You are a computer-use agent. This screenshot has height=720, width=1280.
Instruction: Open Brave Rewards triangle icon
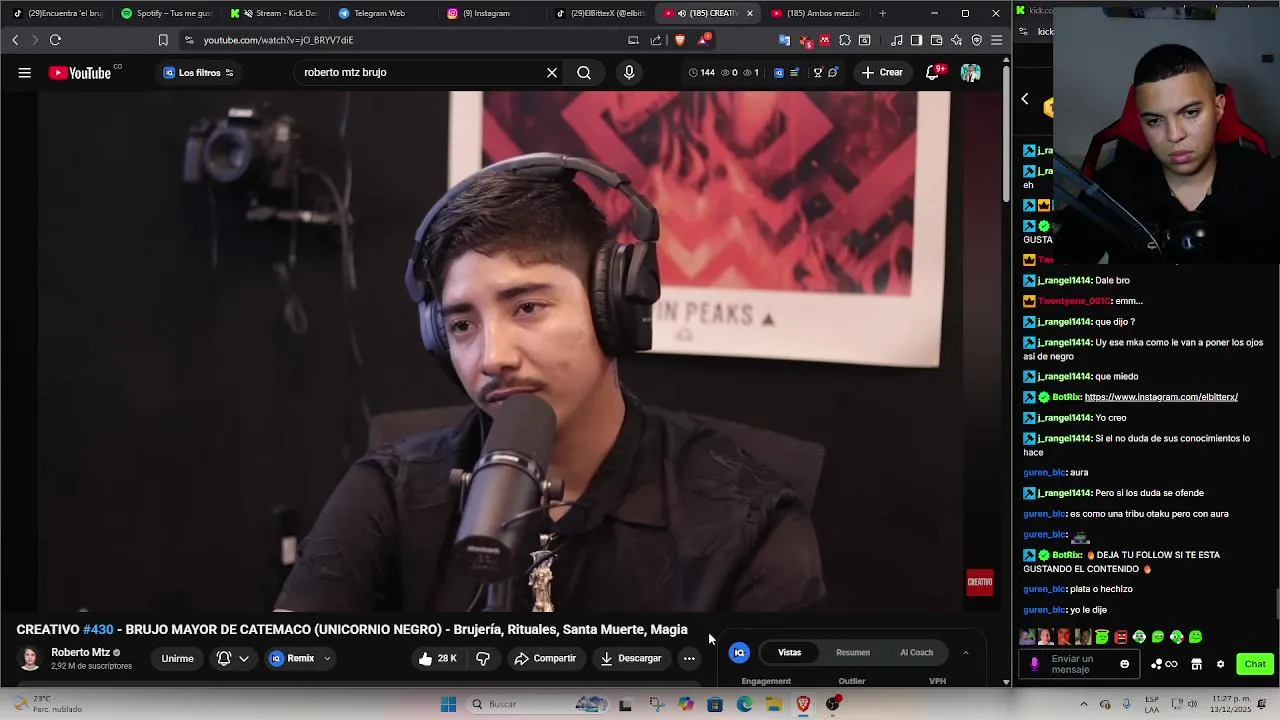coord(703,40)
